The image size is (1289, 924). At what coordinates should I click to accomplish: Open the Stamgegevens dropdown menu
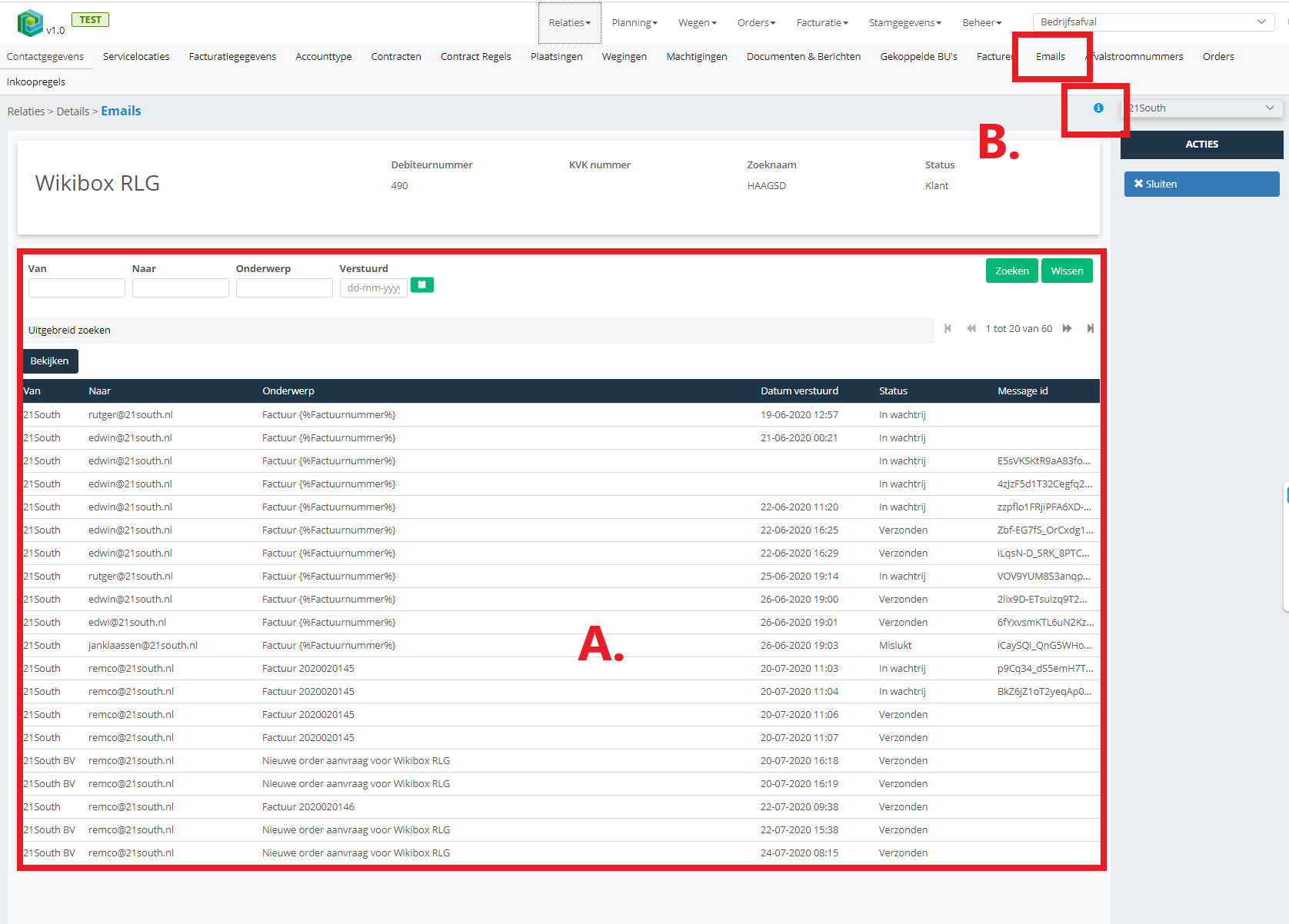pyautogui.click(x=905, y=23)
